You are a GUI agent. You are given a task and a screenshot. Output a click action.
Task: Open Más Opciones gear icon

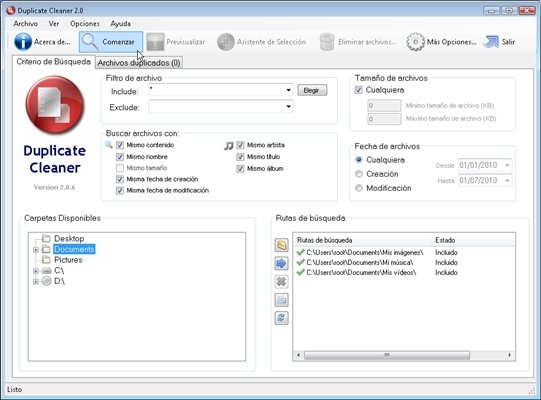415,42
